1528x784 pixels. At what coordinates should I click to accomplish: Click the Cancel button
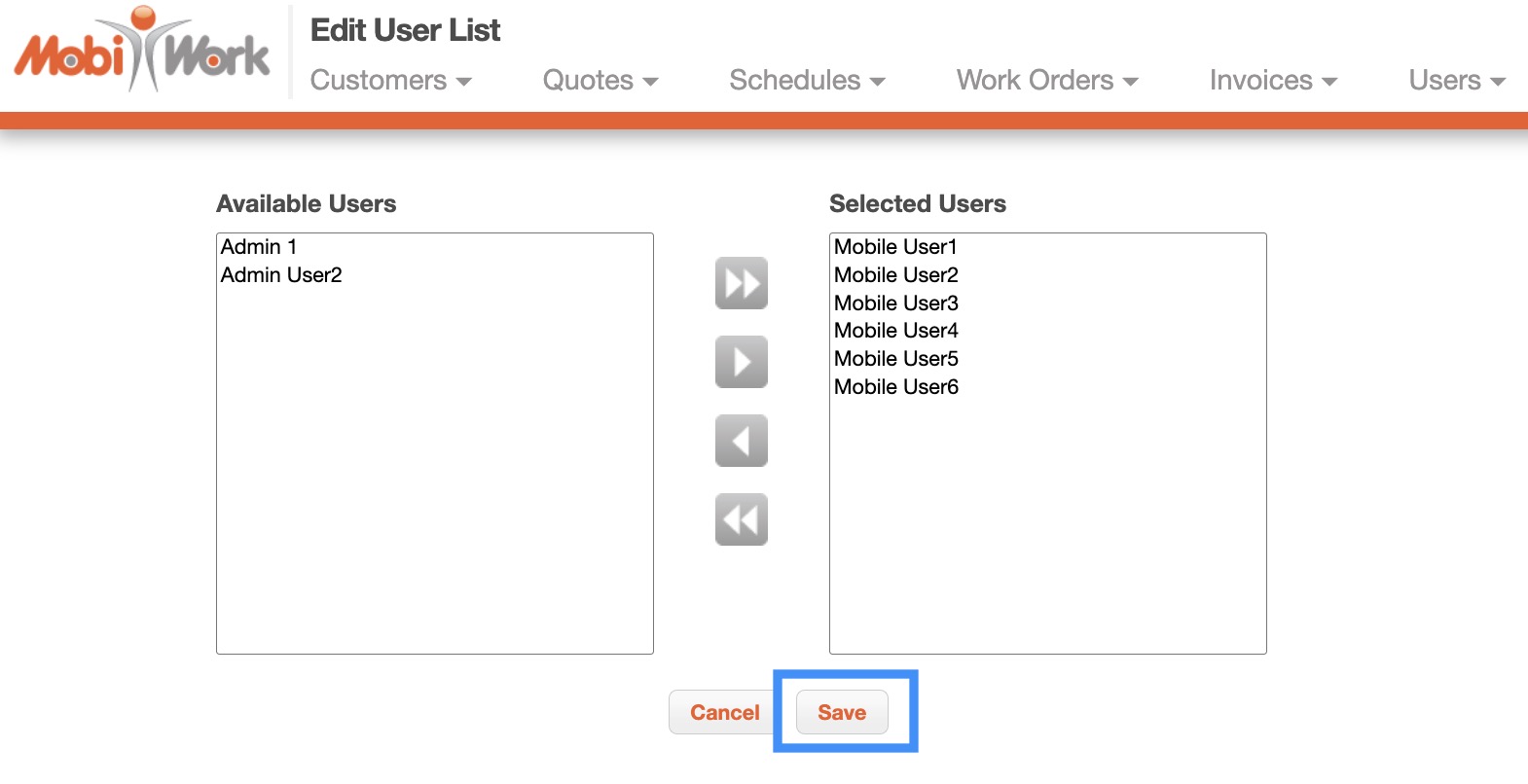point(724,713)
